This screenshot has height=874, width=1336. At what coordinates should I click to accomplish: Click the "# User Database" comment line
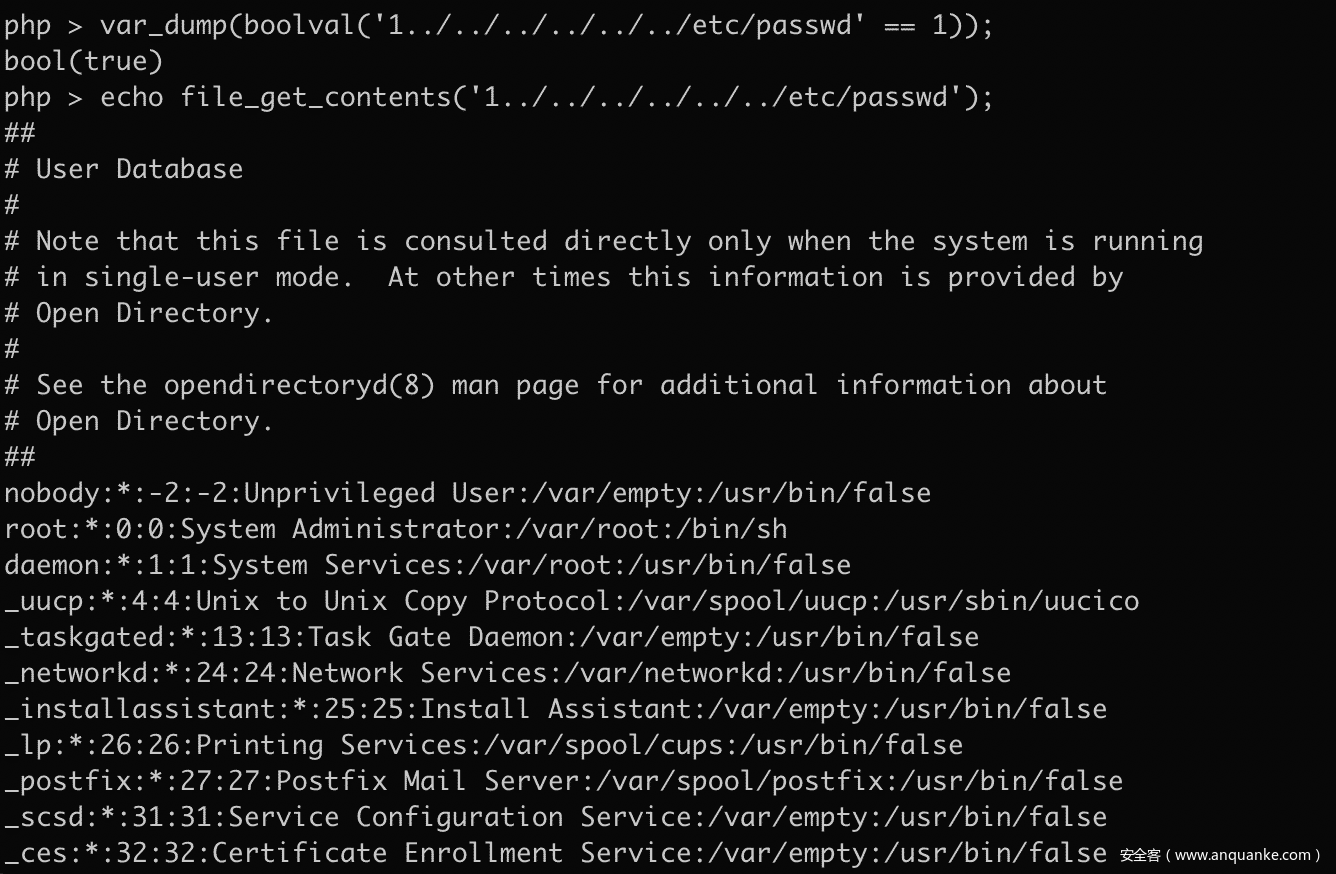tap(124, 169)
